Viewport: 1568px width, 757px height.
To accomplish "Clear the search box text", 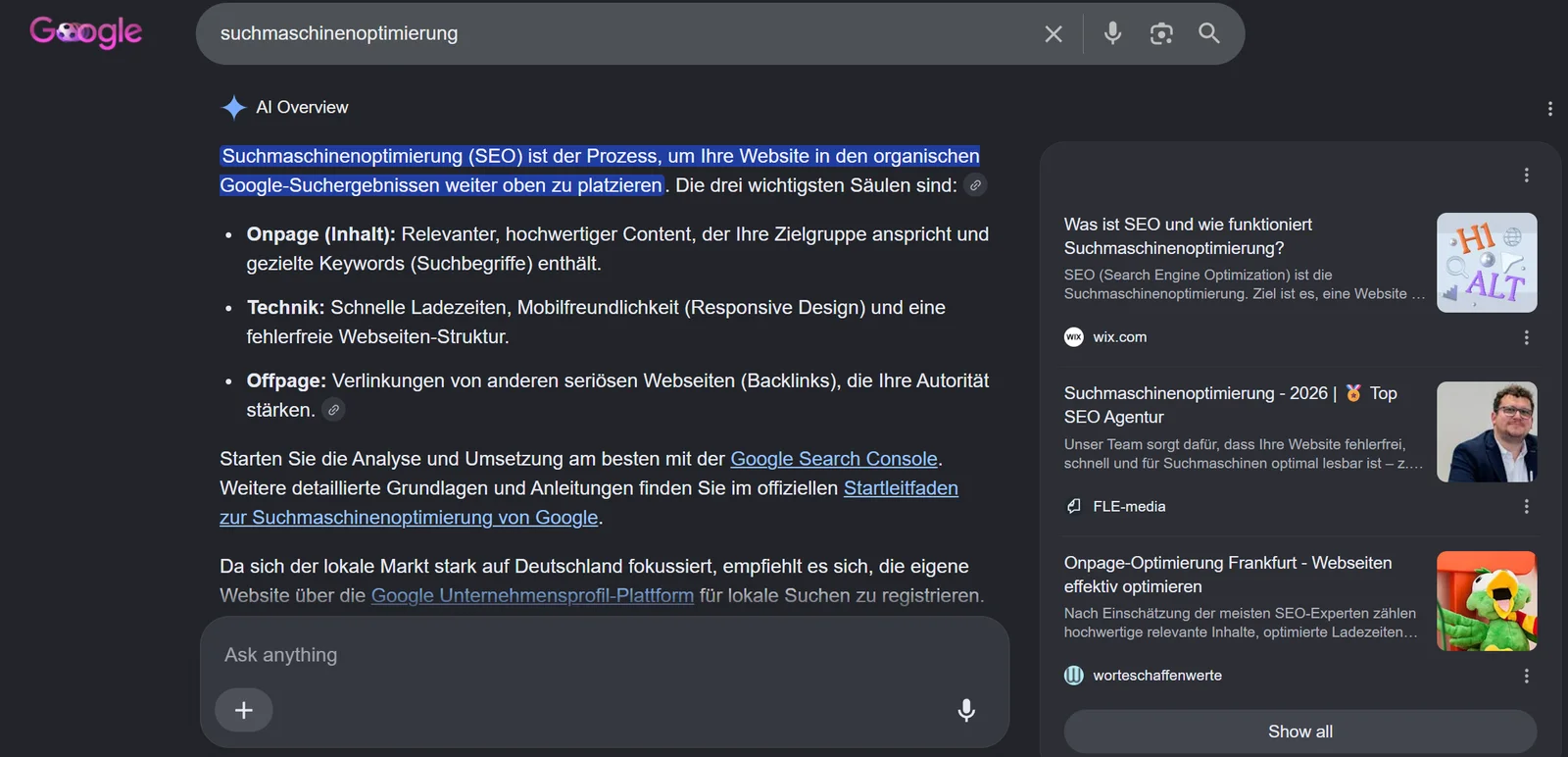I will [x=1053, y=33].
